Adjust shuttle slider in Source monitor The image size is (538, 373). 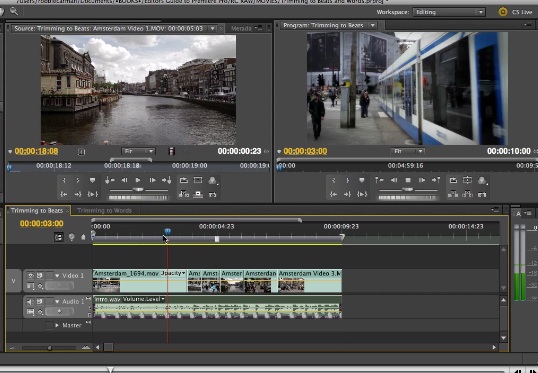pyautogui.click(x=138, y=189)
